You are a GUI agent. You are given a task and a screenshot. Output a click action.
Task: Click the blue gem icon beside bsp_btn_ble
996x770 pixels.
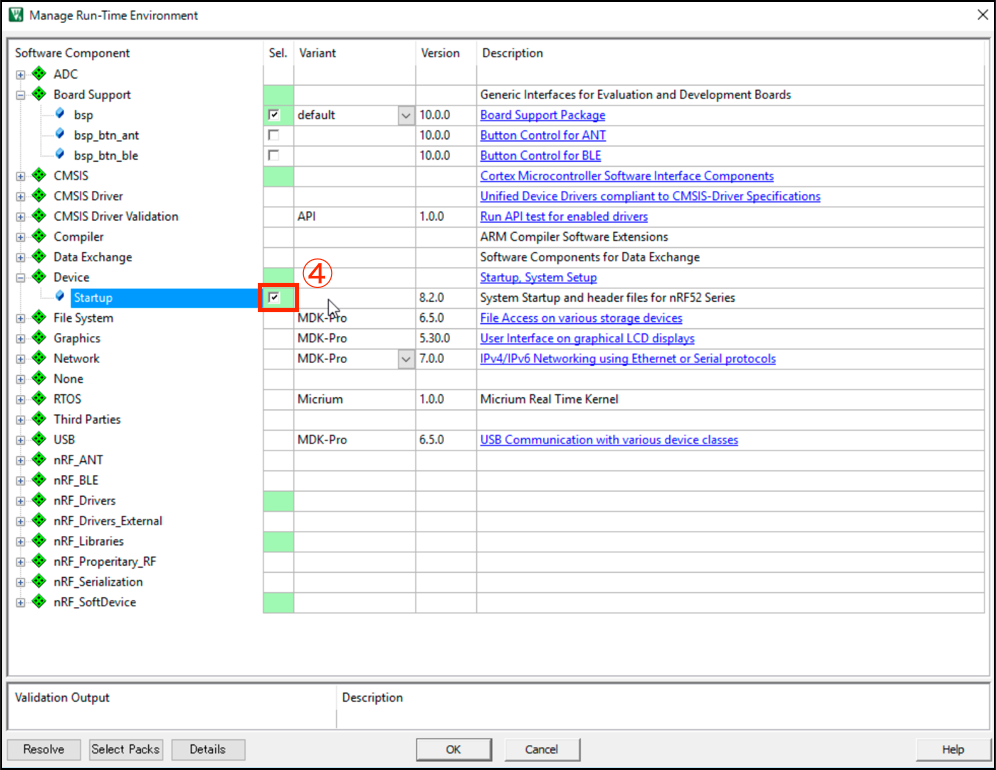pyautogui.click(x=60, y=156)
